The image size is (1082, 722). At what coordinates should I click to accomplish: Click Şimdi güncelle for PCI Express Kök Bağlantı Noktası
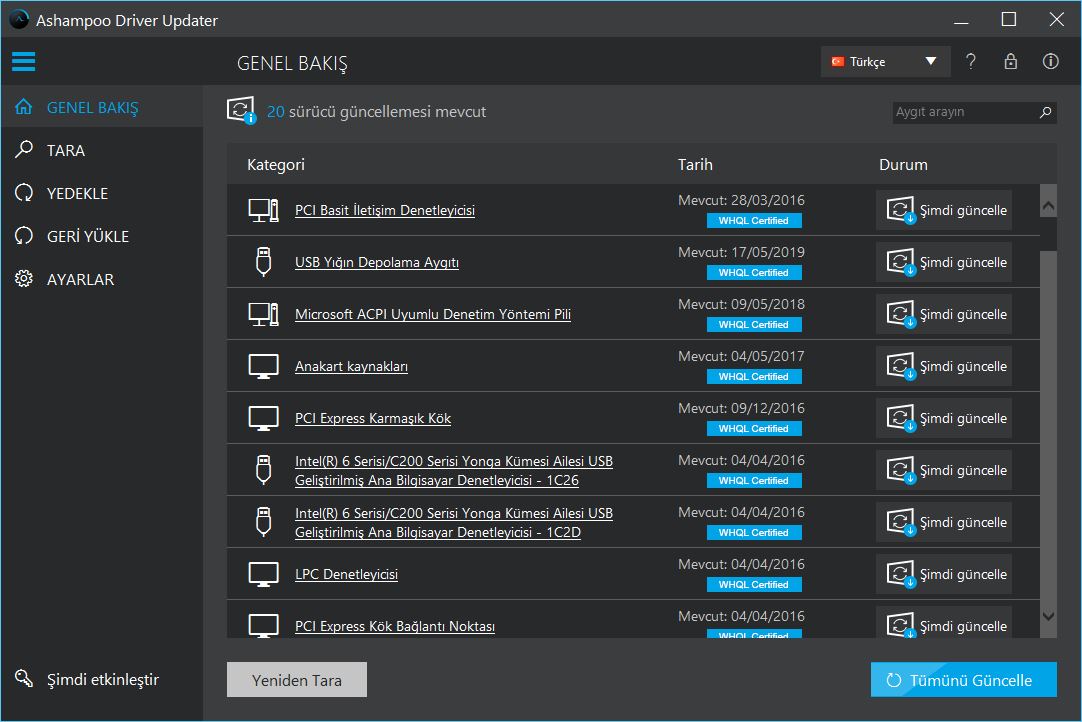pyautogui.click(x=944, y=624)
